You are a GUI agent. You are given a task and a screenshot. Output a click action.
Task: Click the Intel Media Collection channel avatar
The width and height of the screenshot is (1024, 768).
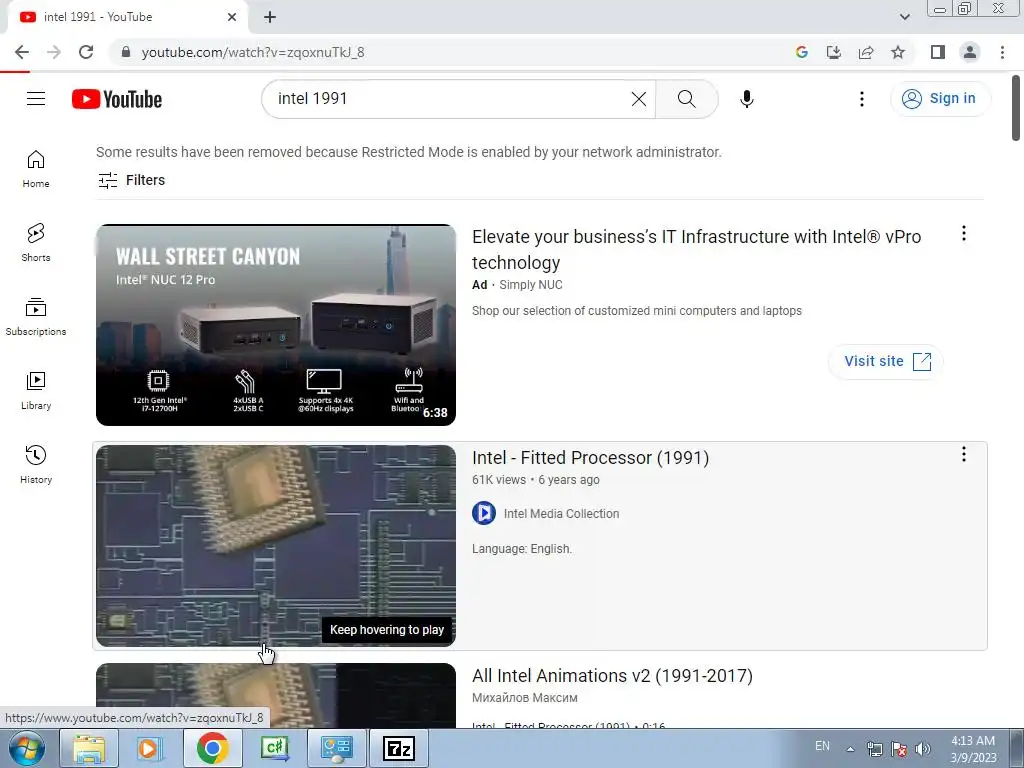[x=484, y=513]
